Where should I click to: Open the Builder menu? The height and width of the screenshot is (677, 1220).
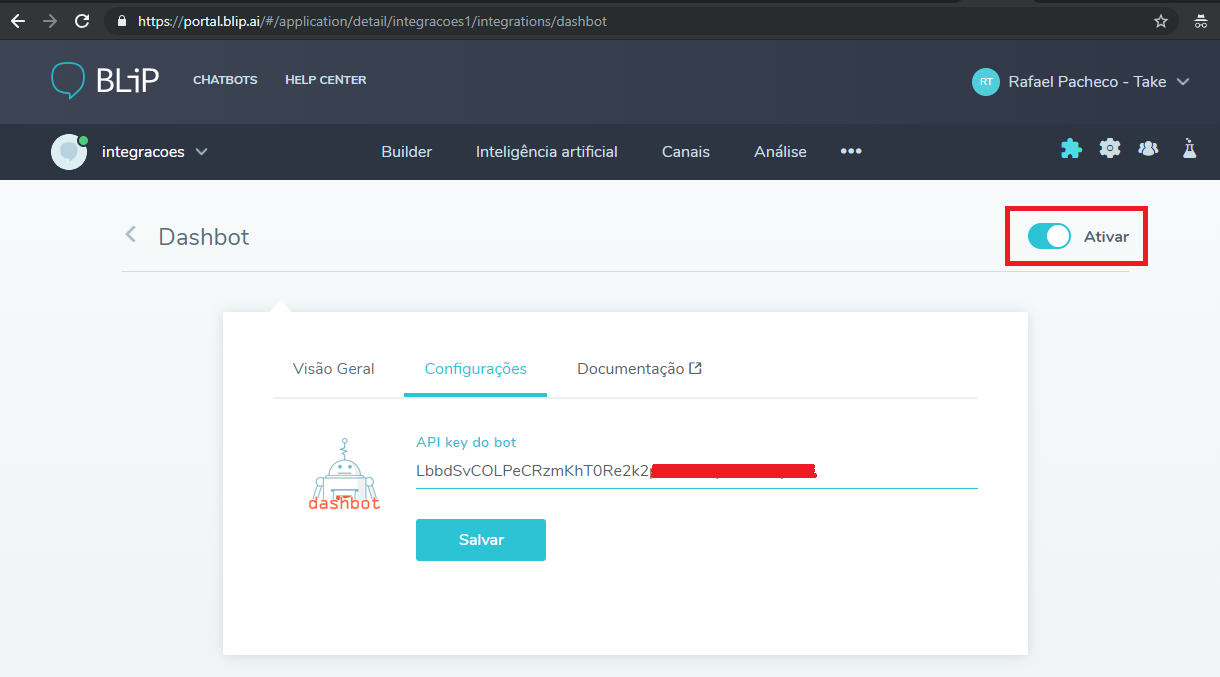[x=407, y=152]
